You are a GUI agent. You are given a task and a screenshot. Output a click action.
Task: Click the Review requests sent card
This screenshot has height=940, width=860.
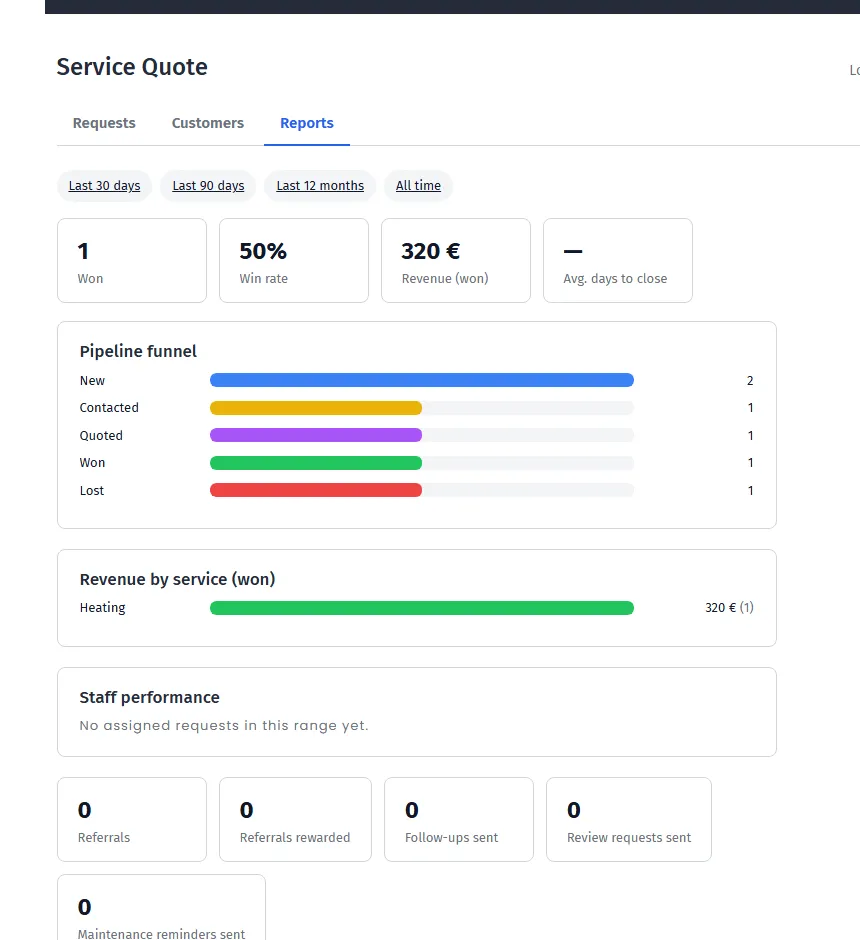click(x=629, y=820)
